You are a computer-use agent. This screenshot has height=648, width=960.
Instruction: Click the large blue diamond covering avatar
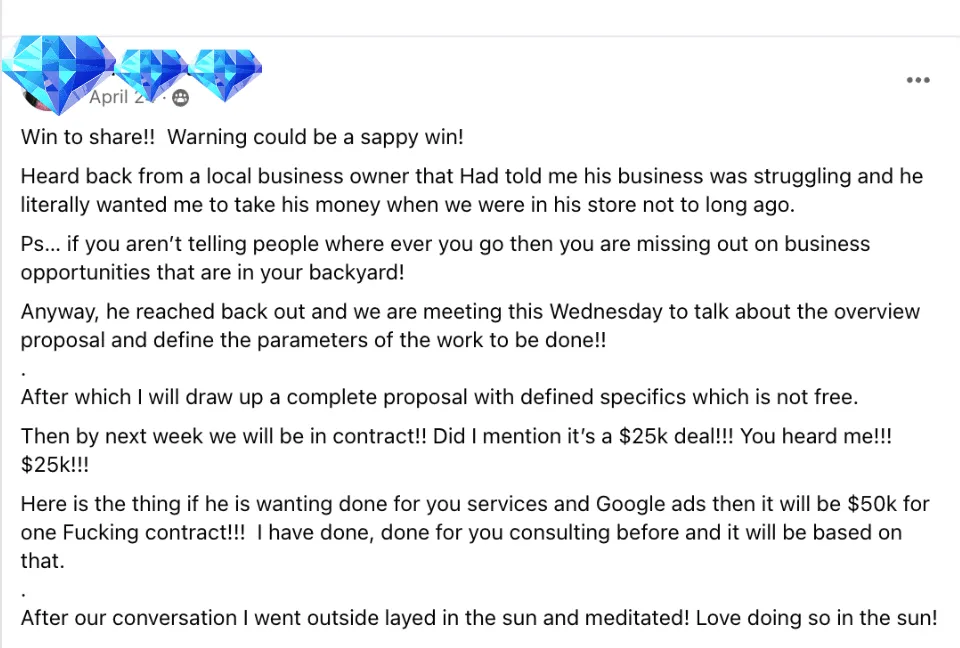click(x=58, y=73)
